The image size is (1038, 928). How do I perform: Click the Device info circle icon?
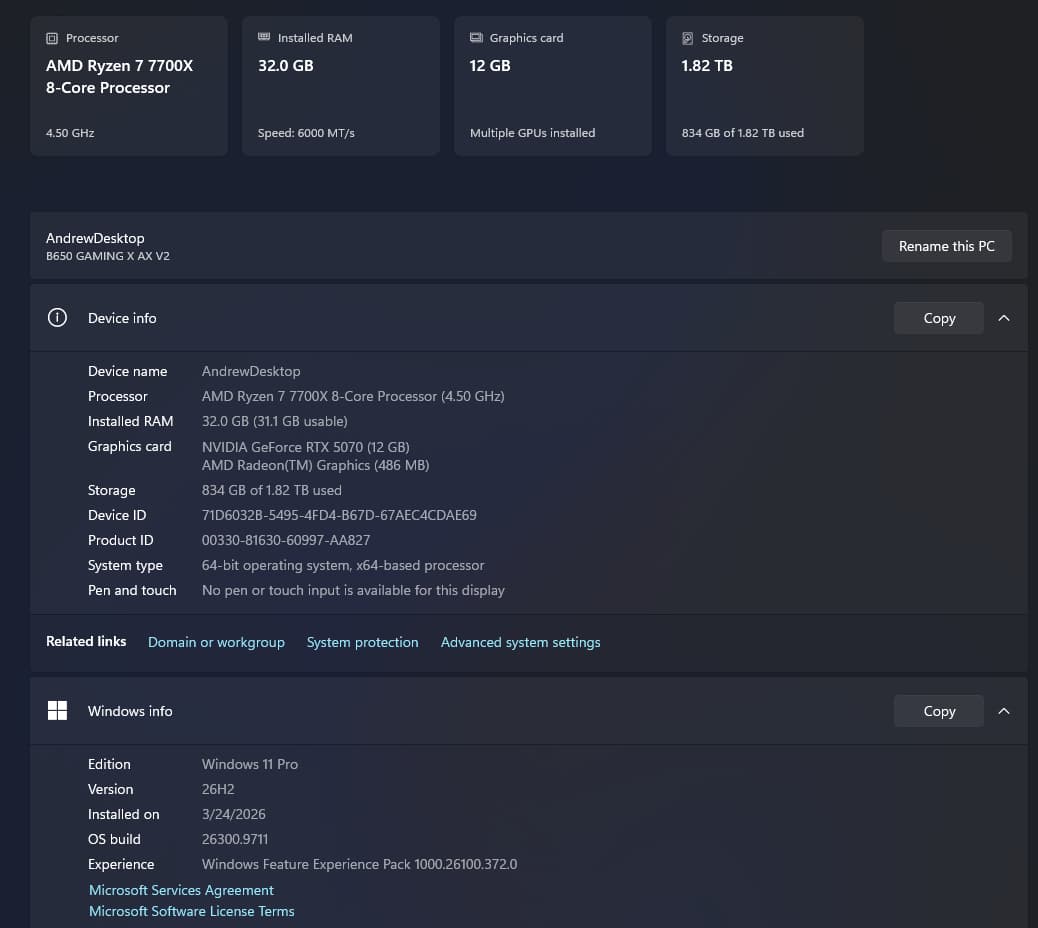click(x=58, y=318)
